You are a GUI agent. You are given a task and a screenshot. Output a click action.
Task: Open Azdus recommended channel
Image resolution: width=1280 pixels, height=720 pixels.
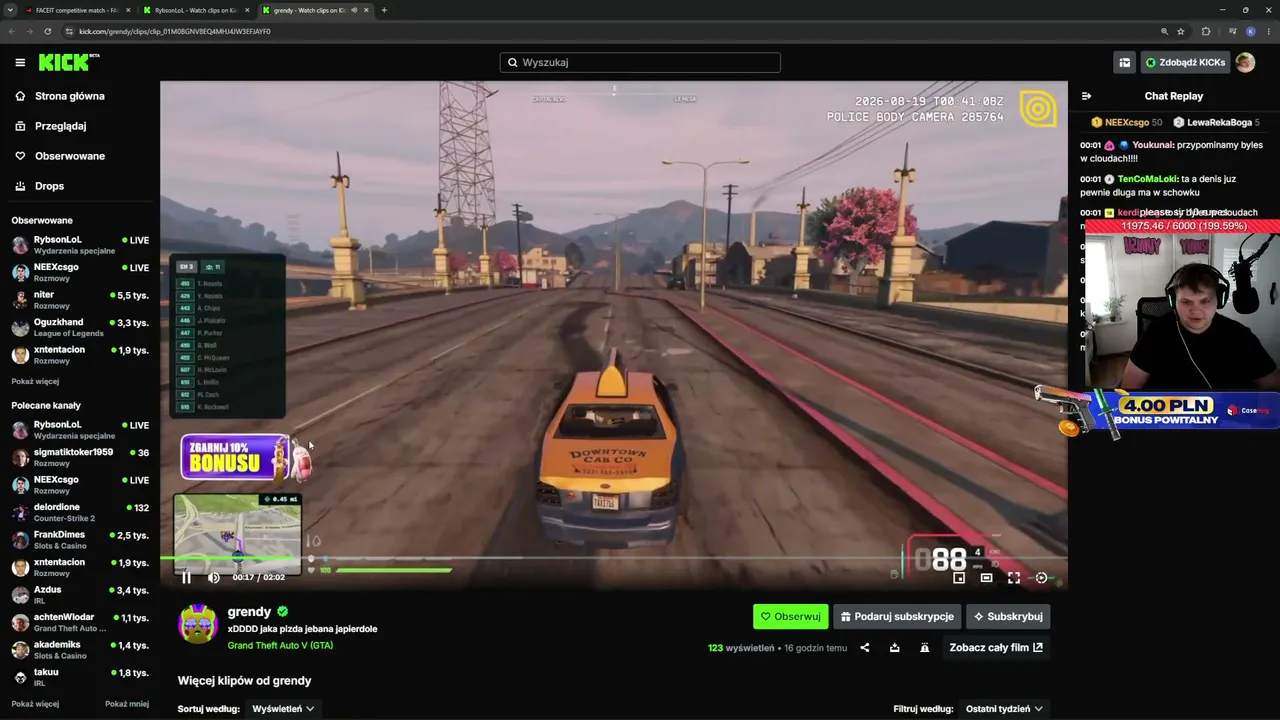[80, 595]
